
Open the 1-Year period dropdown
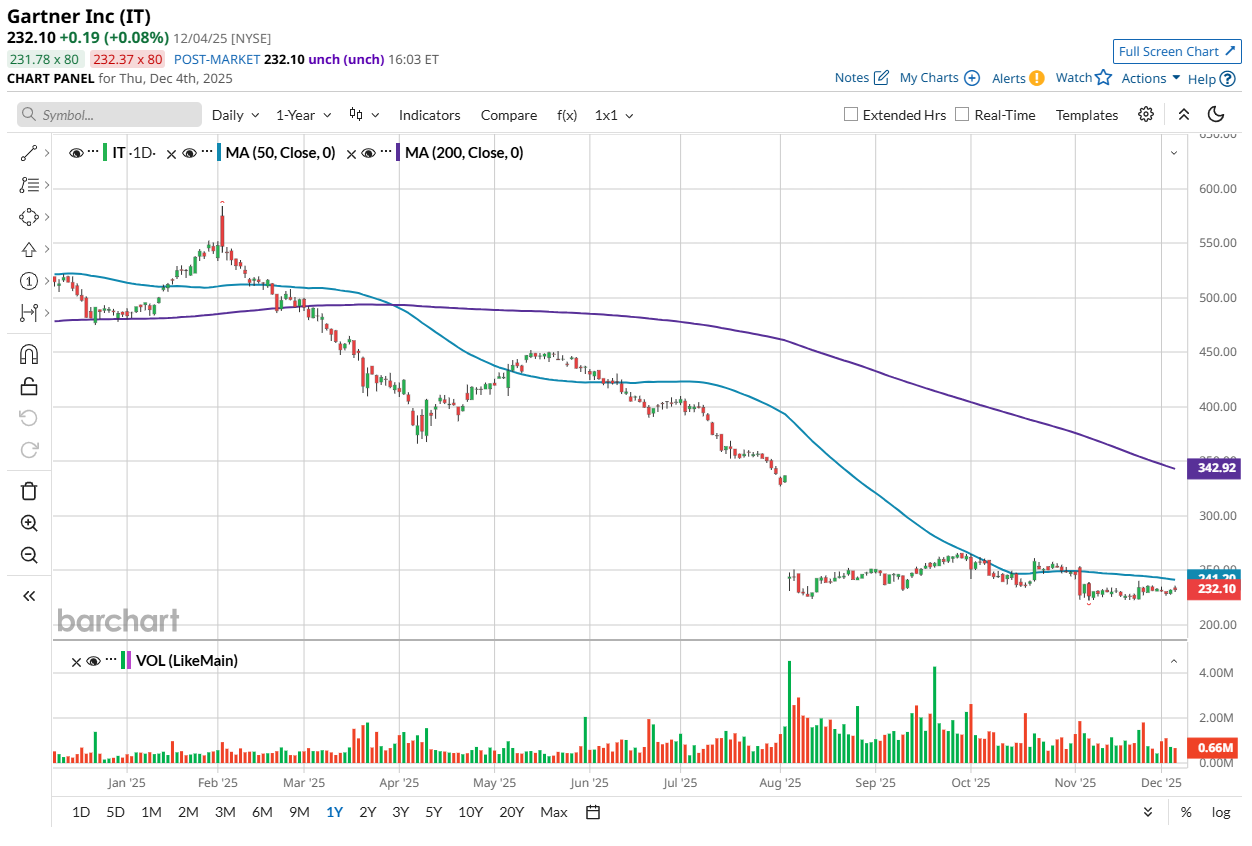(x=303, y=115)
